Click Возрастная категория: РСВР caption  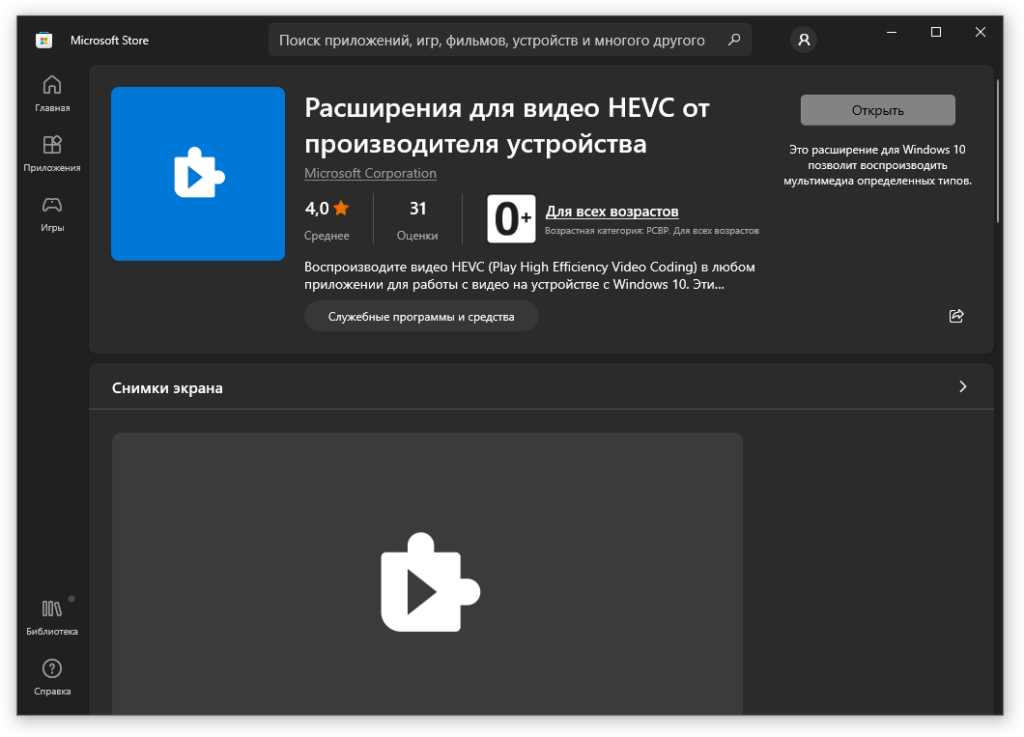coord(652,230)
